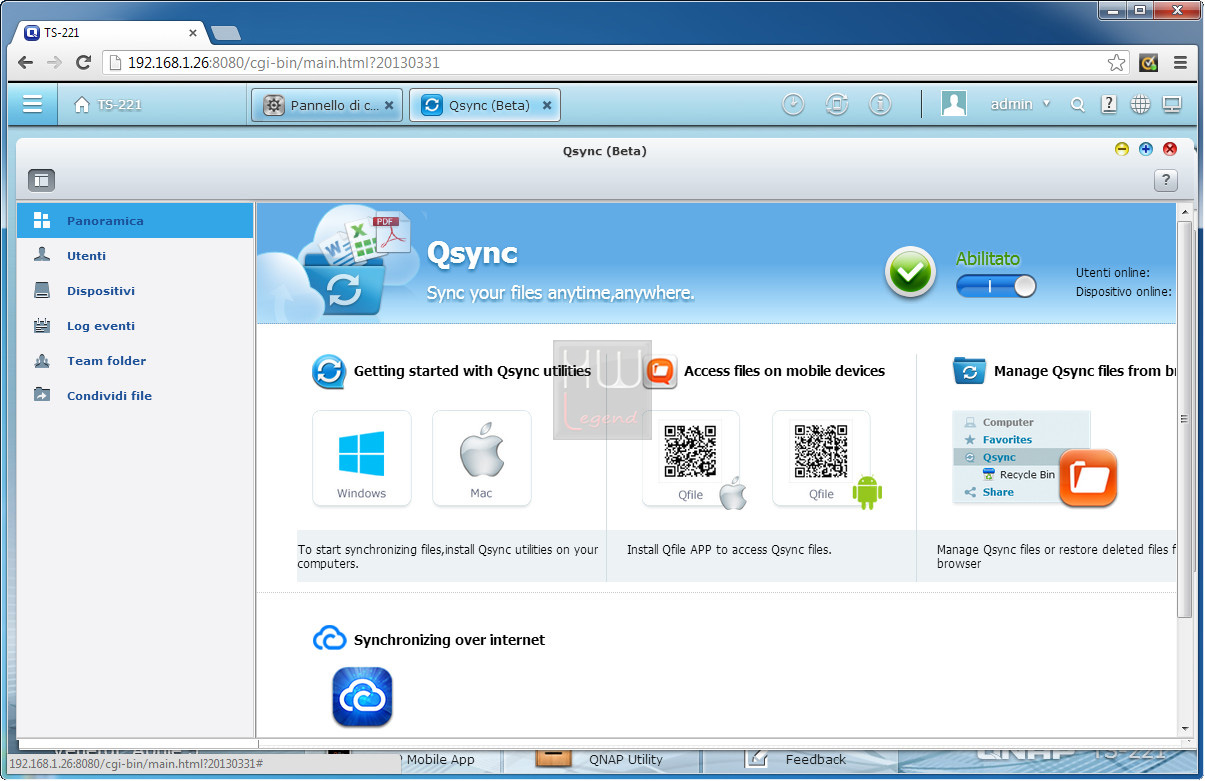Open myQNAPcloud blue app icon

click(x=362, y=697)
